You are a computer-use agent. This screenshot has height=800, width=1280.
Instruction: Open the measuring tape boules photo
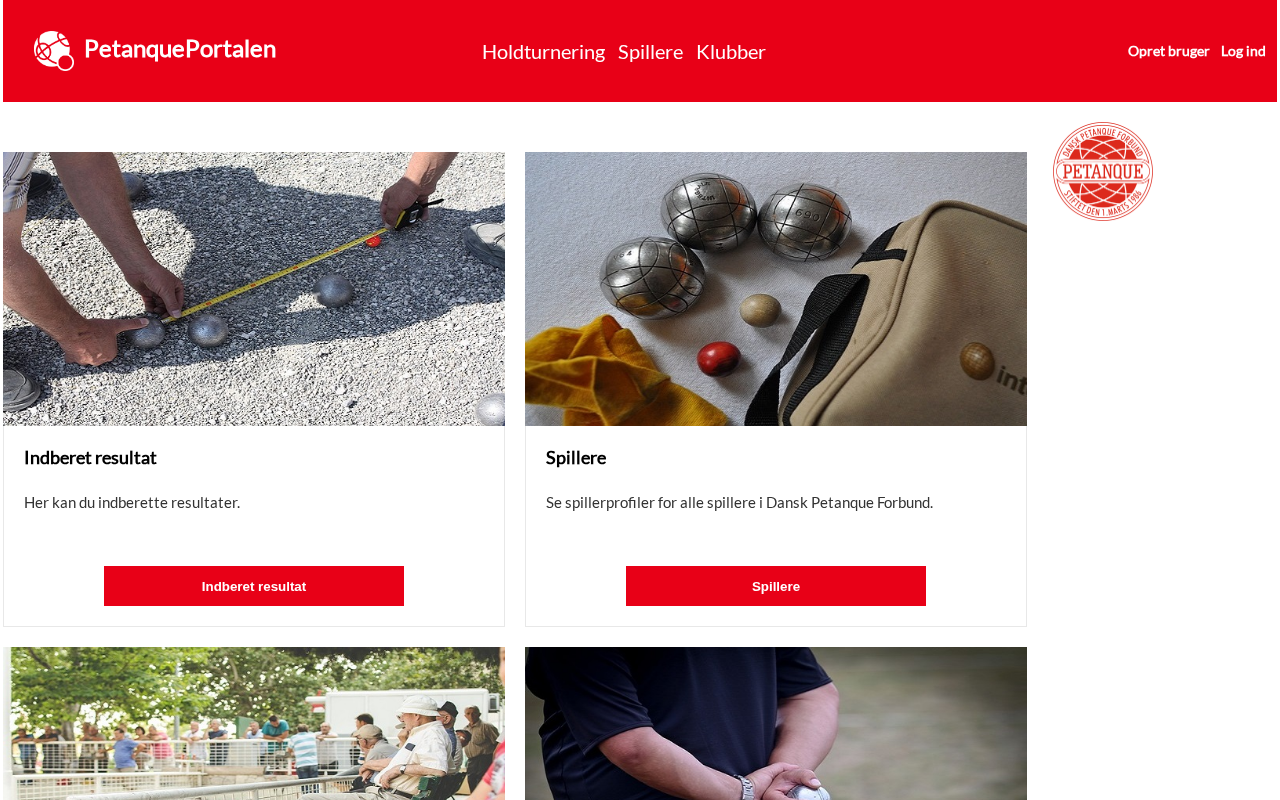click(x=254, y=289)
